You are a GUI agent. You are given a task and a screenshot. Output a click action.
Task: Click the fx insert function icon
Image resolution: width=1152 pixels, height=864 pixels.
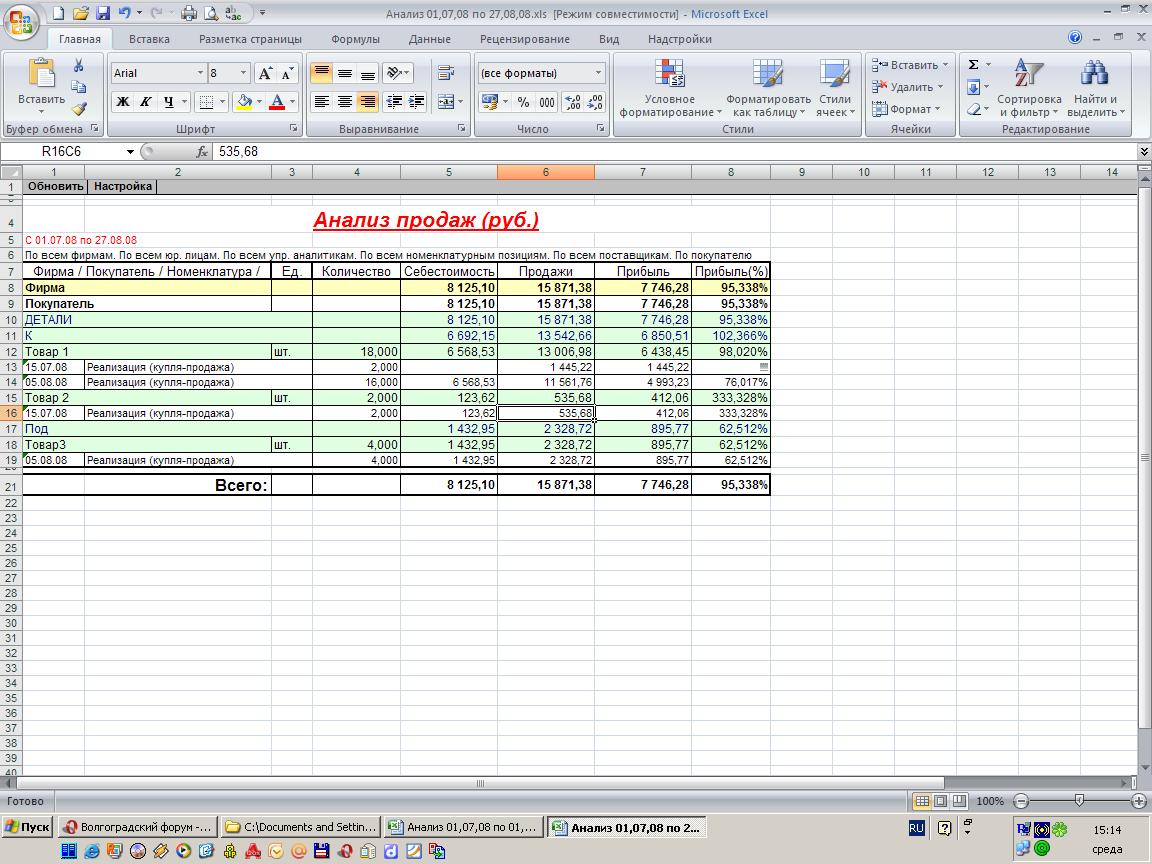pos(201,152)
